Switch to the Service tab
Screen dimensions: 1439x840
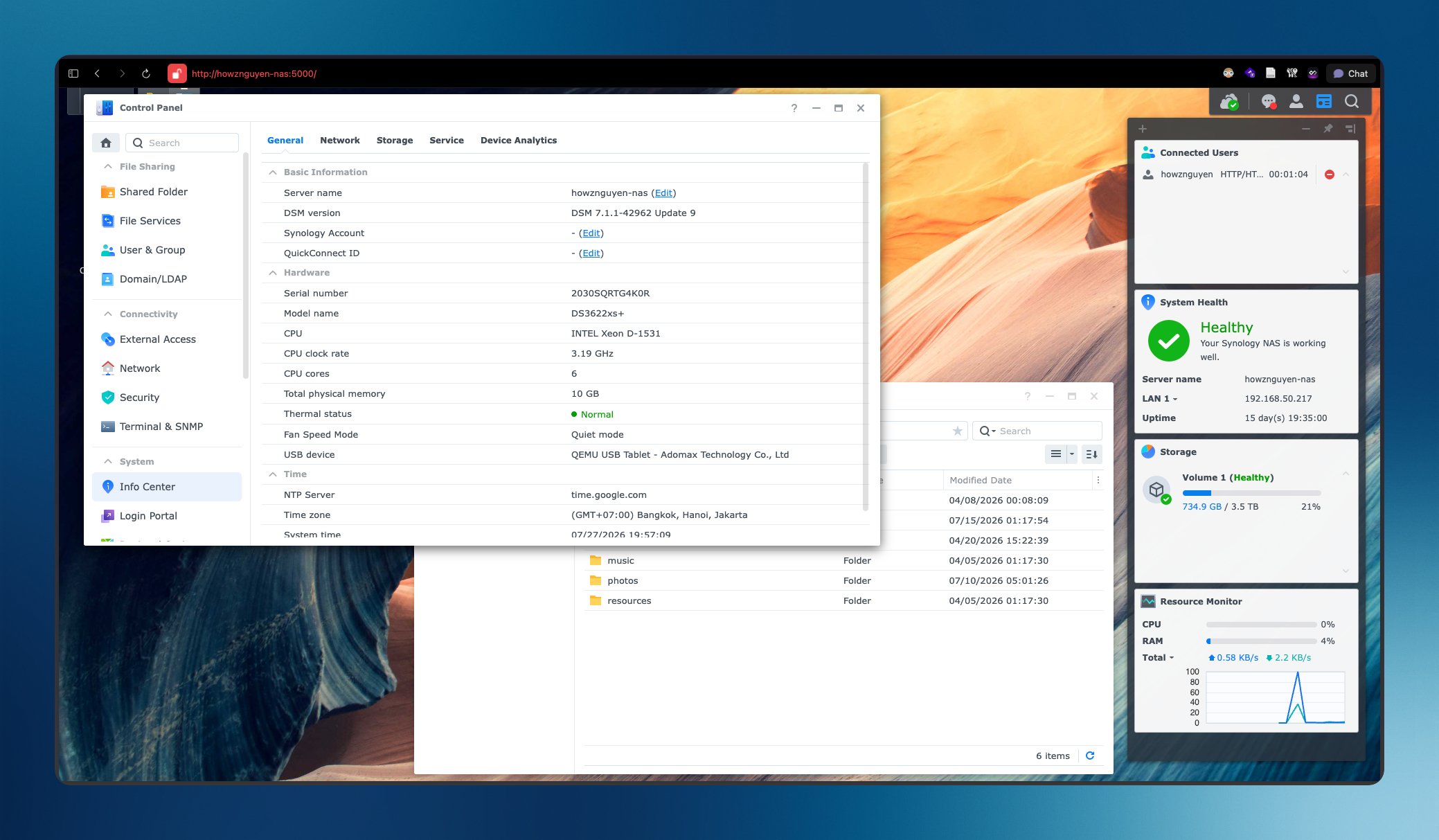coord(447,141)
